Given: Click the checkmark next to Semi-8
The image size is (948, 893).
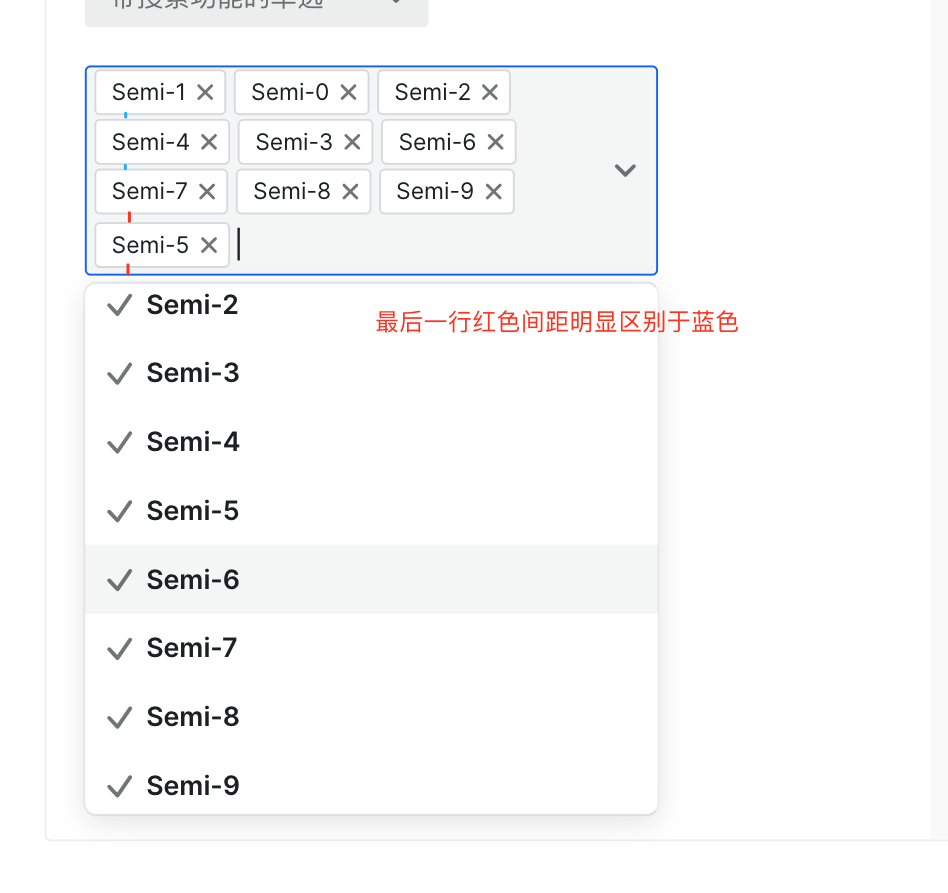Looking at the screenshot, I should pyautogui.click(x=118, y=717).
